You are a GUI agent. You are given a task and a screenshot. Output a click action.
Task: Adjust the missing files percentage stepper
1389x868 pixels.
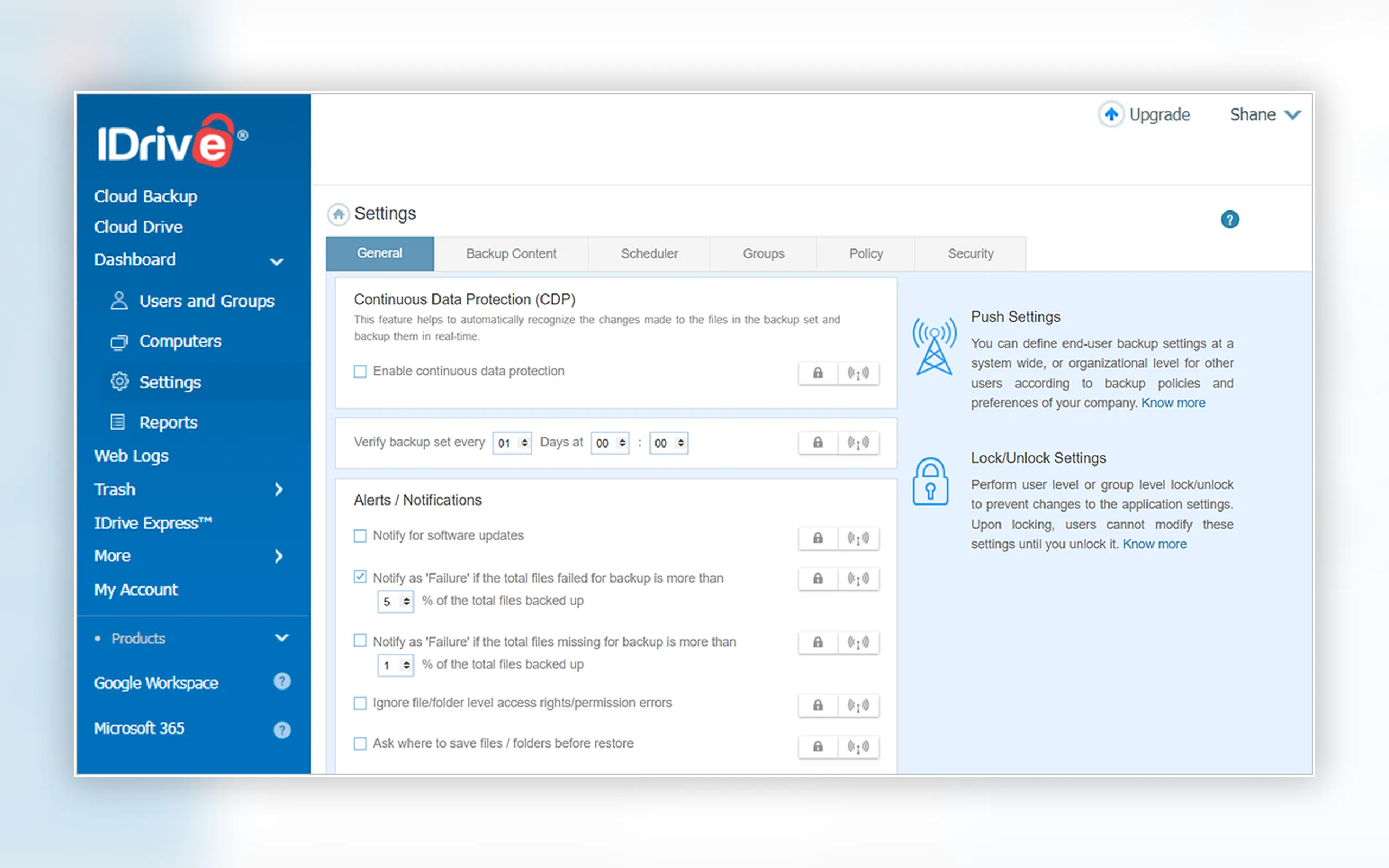396,665
